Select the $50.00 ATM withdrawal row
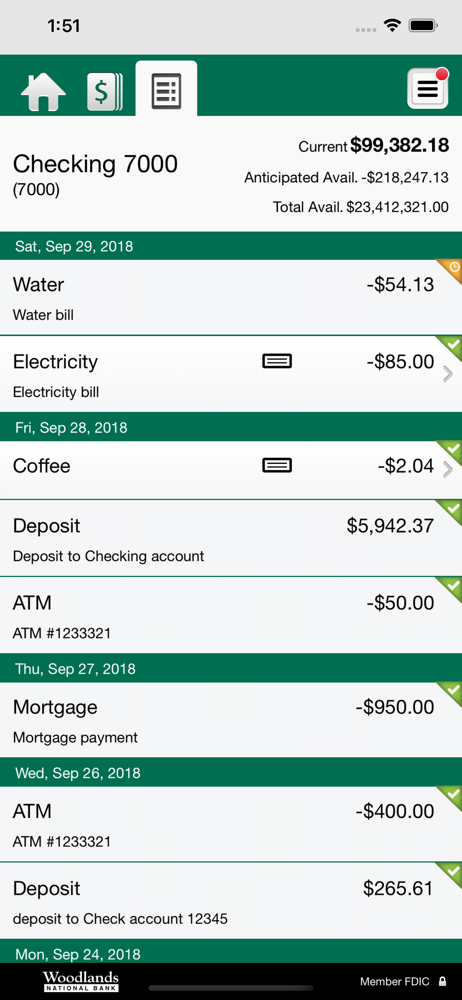Viewport: 462px width, 1000px height. tap(231, 615)
